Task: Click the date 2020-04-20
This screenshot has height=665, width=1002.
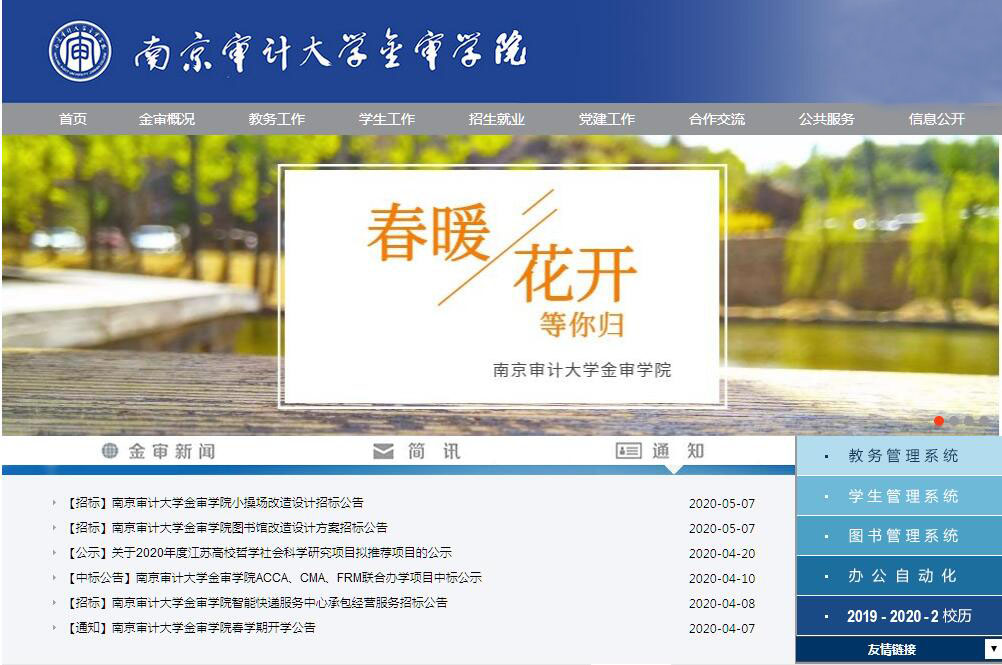Action: (722, 553)
